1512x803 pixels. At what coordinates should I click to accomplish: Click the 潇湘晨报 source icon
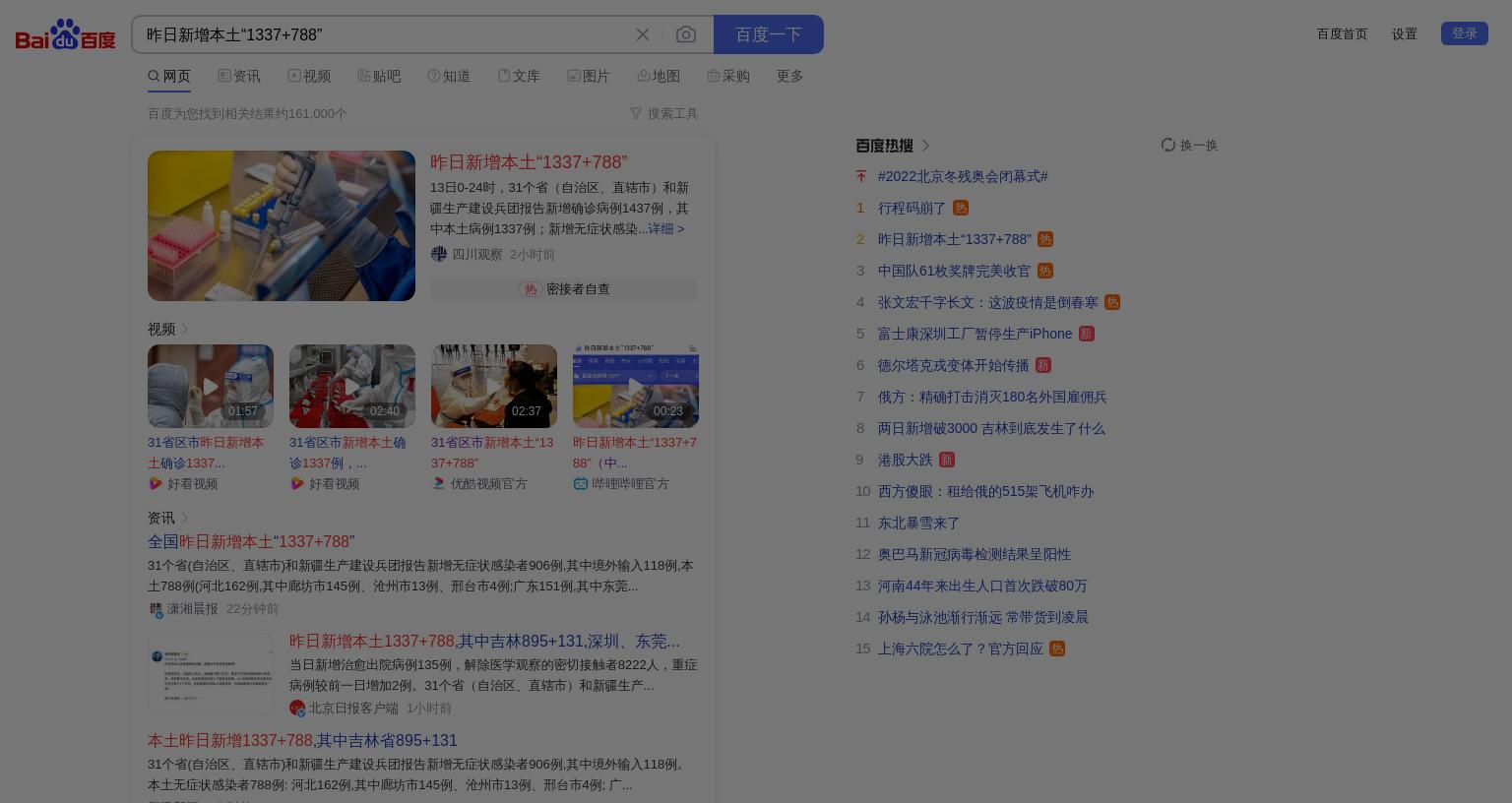[156, 609]
